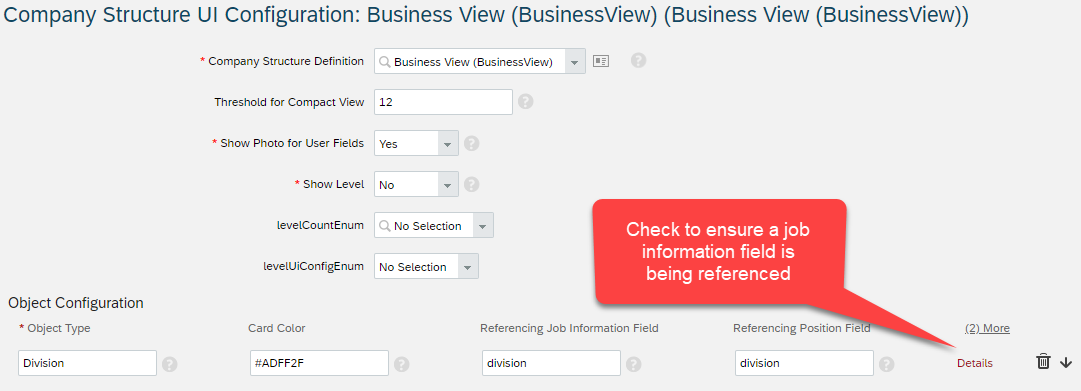Show help icon next to Object Type field

[x=170, y=364]
